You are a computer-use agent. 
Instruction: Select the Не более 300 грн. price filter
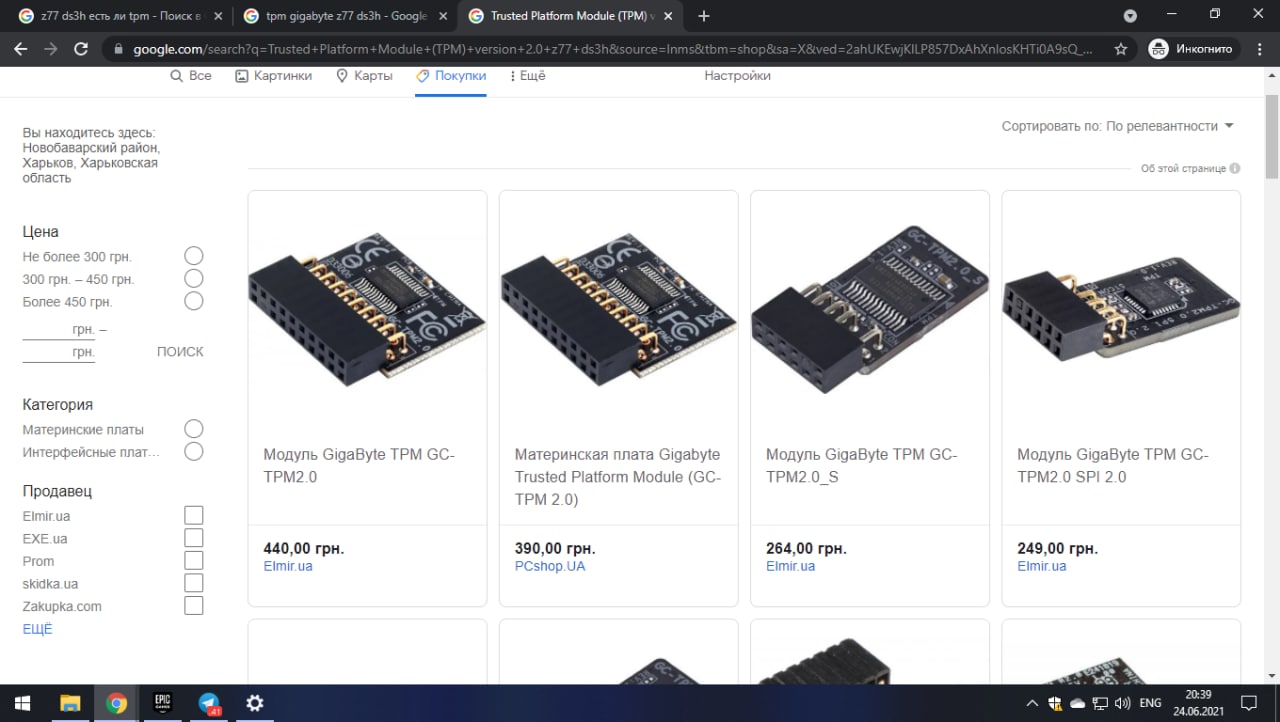coord(194,256)
